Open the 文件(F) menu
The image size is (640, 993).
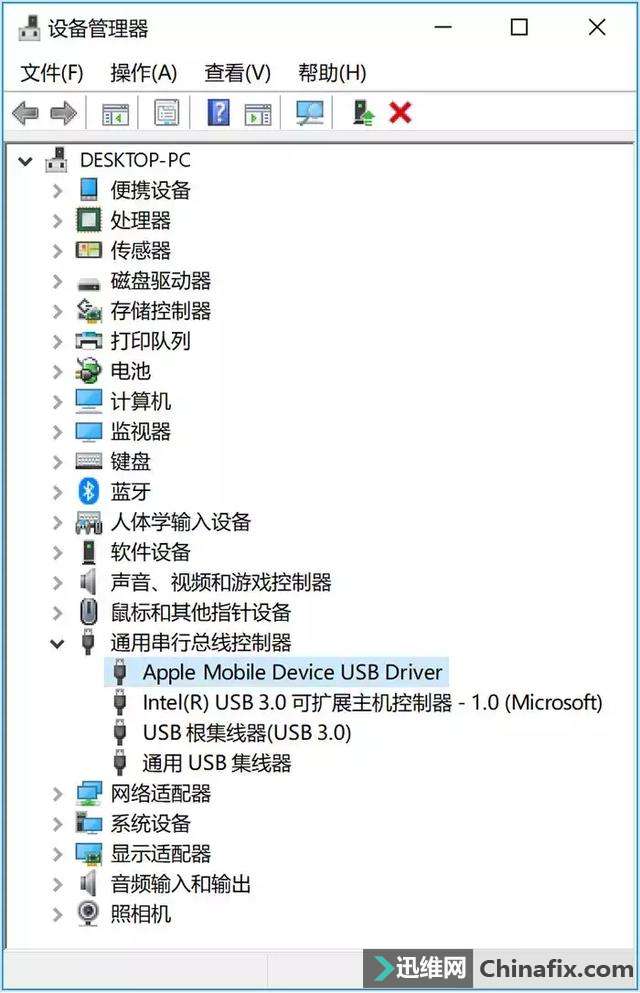click(51, 73)
